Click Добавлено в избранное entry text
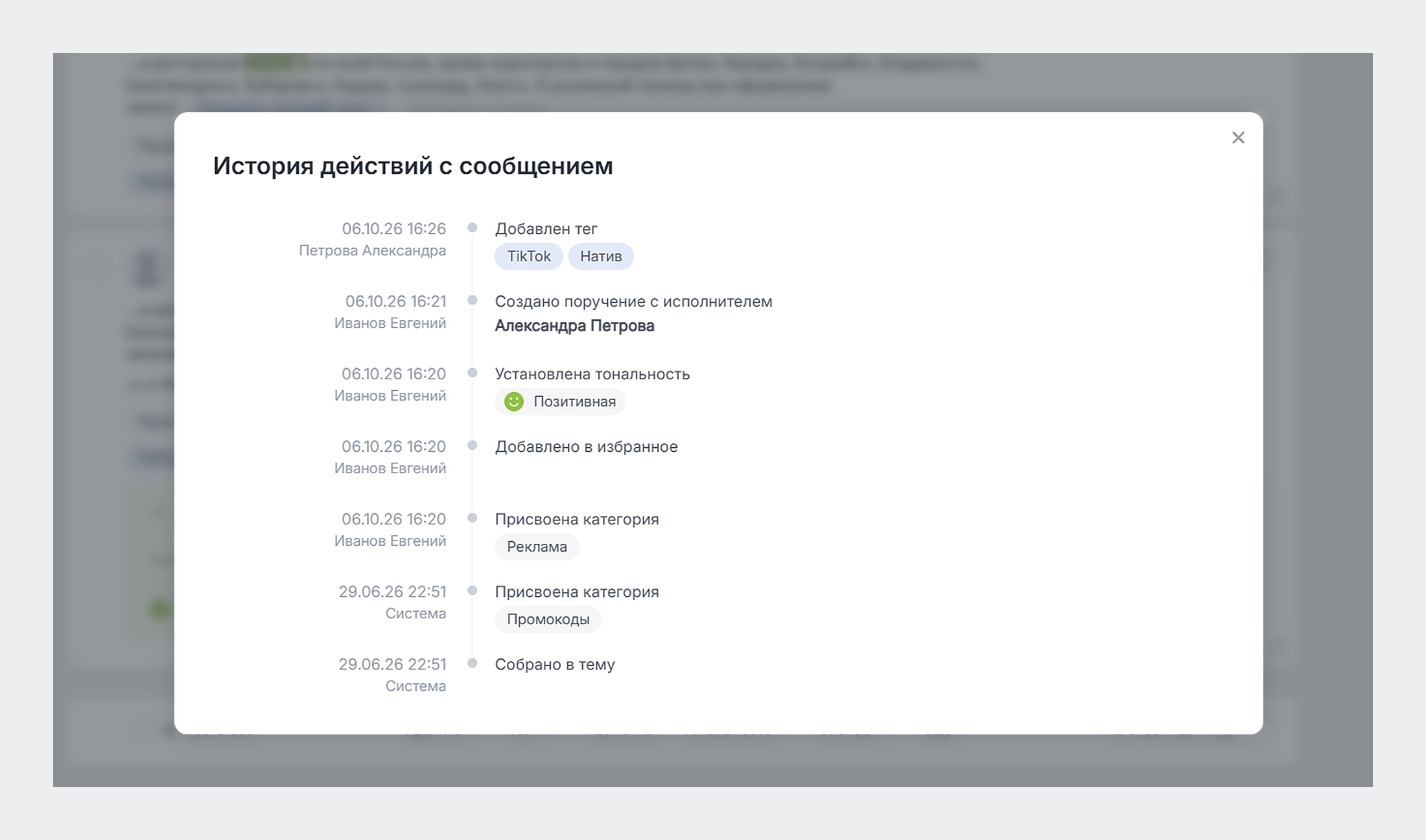The width and height of the screenshot is (1426, 840). (x=587, y=447)
